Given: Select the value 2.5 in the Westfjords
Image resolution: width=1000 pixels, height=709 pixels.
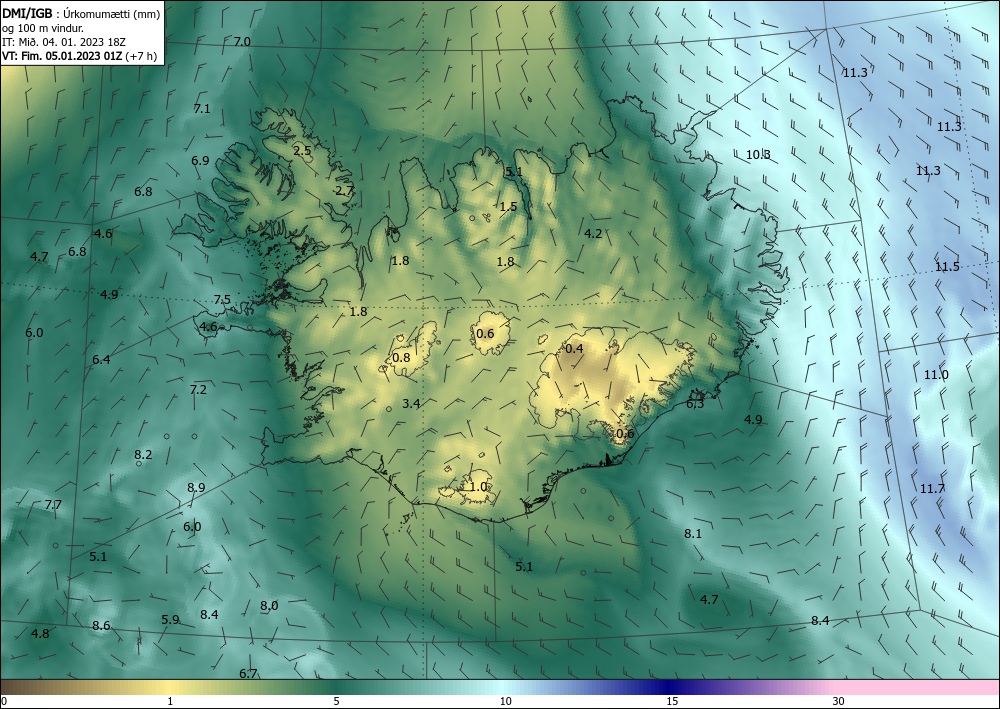Looking at the screenshot, I should pyautogui.click(x=302, y=151).
